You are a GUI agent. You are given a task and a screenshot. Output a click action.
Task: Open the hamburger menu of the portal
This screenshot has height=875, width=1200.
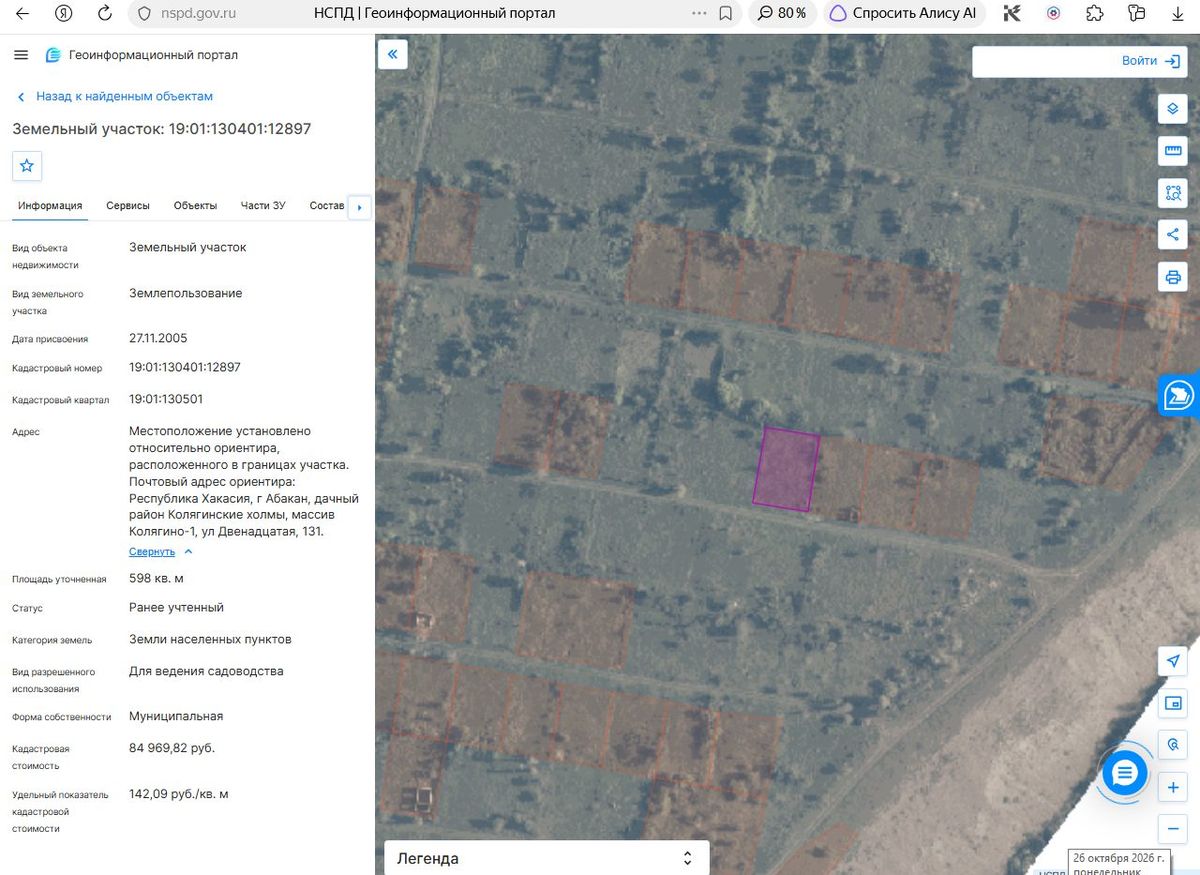click(21, 55)
